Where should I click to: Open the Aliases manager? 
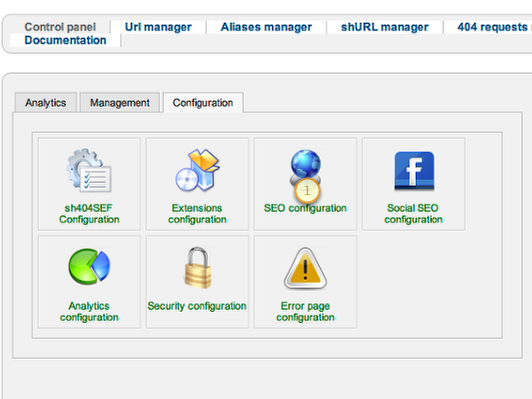(266, 27)
